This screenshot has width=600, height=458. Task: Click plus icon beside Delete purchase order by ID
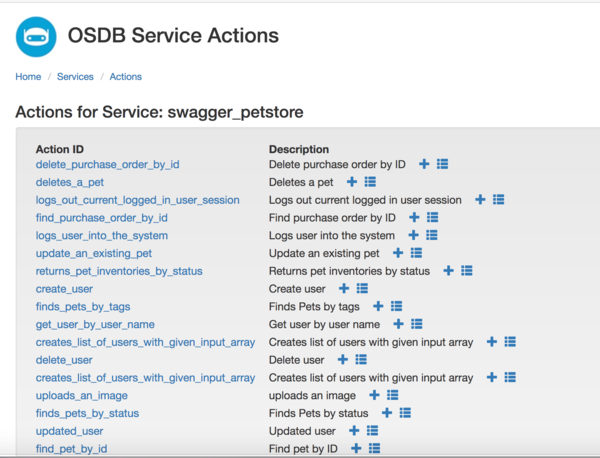(424, 164)
